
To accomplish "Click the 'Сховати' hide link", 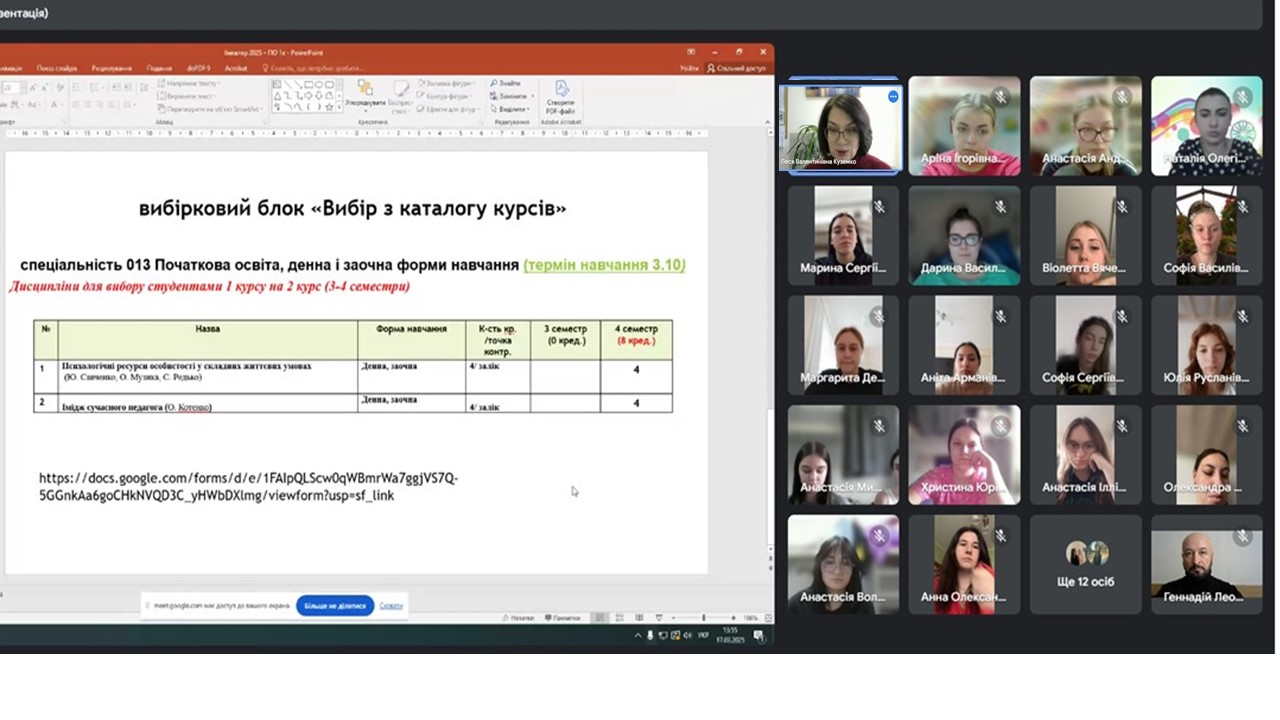I will [391, 605].
